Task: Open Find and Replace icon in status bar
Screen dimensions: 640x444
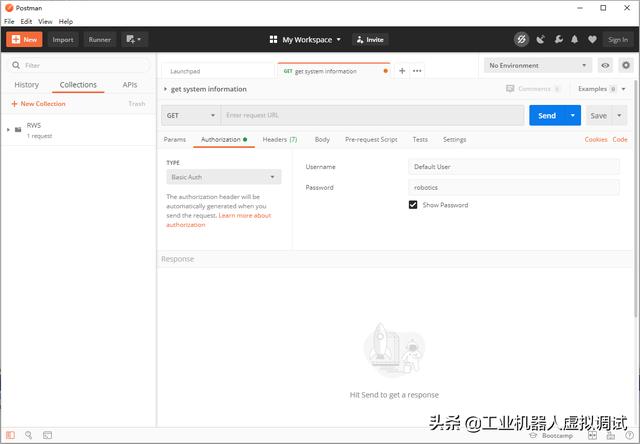Action: (29, 435)
